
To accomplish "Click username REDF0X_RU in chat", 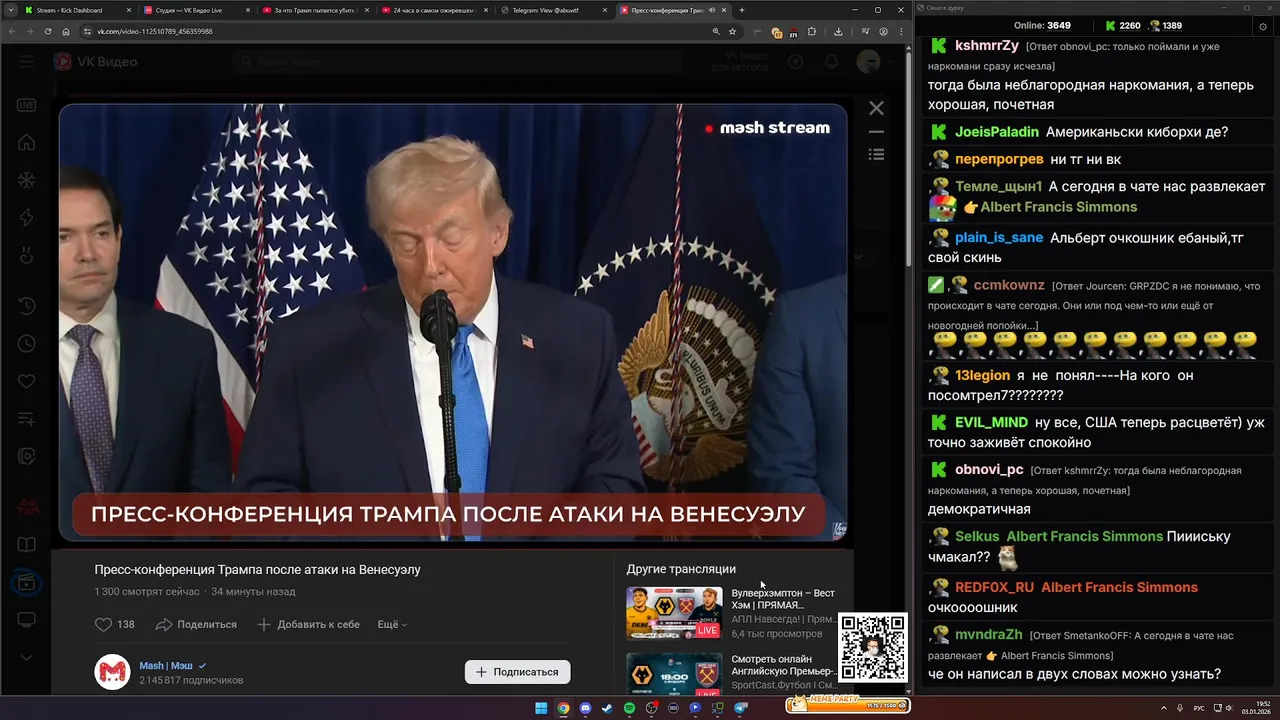I will (x=994, y=587).
